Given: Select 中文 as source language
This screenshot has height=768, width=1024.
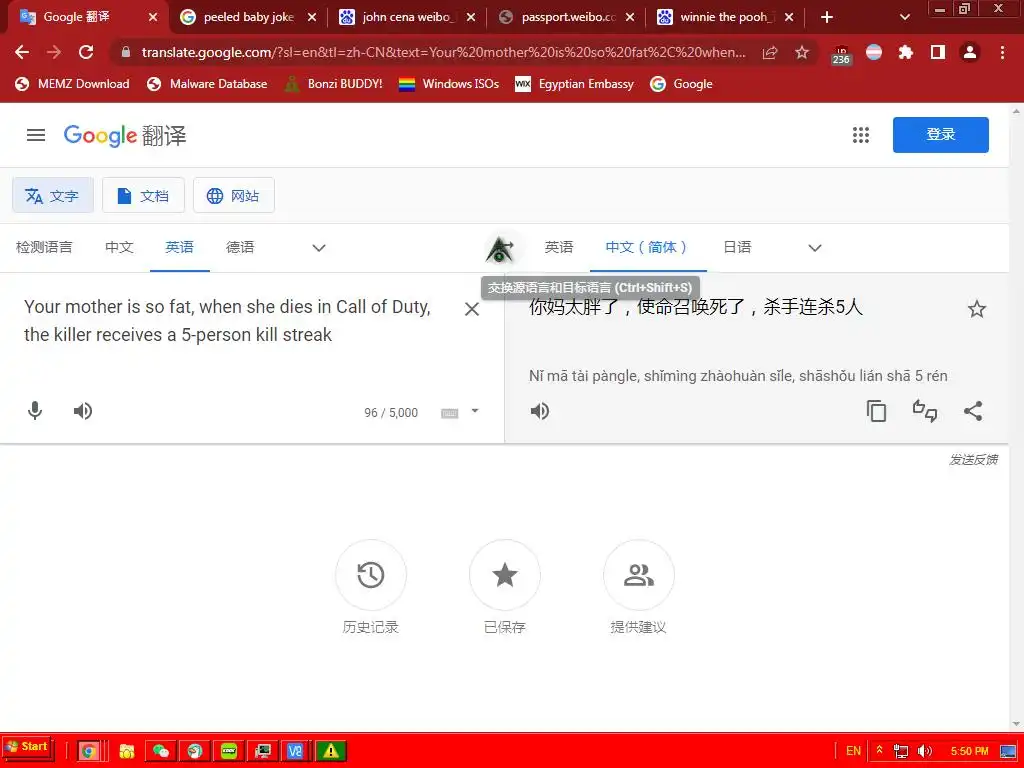Looking at the screenshot, I should [120, 248].
